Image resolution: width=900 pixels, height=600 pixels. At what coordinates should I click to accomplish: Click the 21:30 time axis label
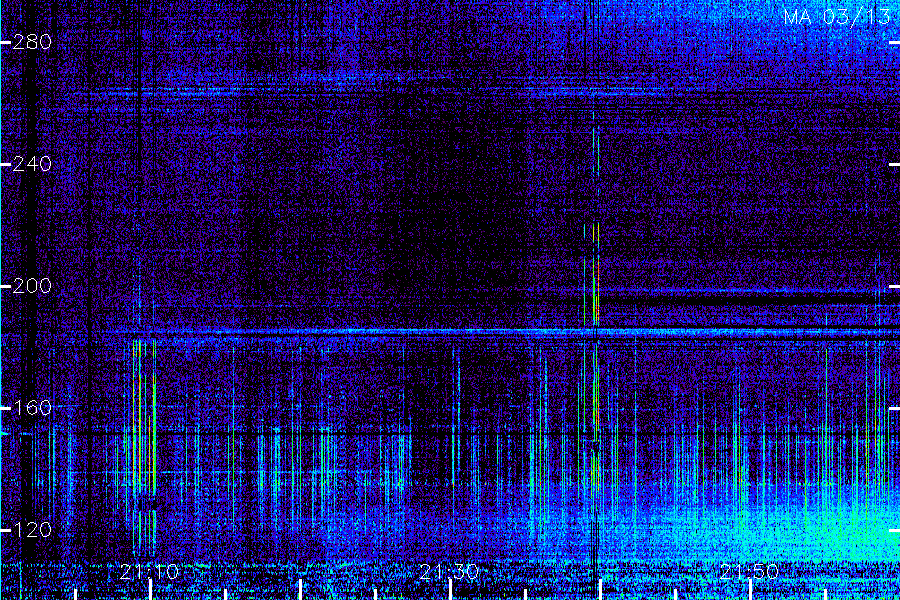[449, 571]
